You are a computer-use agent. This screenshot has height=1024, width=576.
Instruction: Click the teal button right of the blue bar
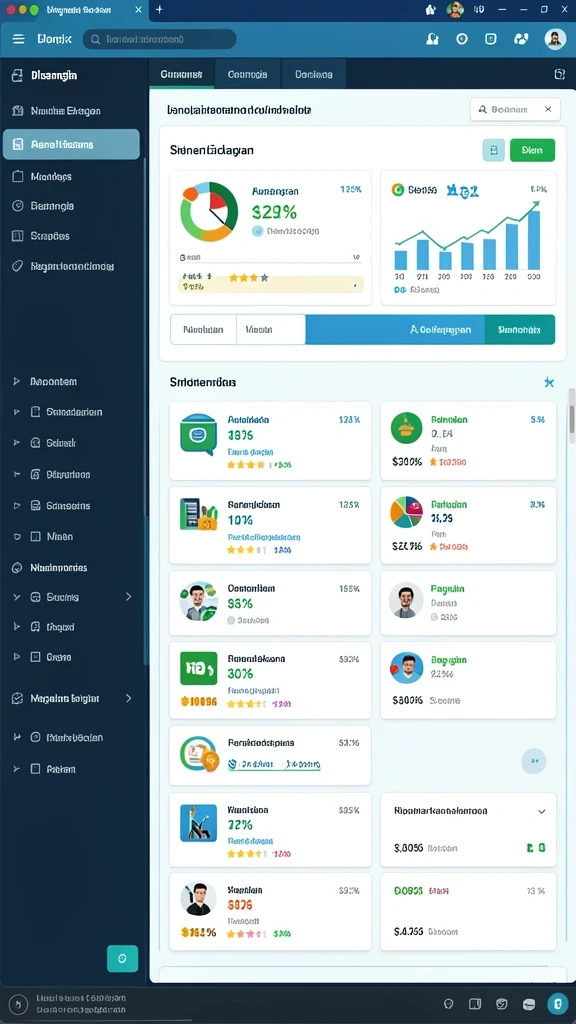click(x=520, y=330)
